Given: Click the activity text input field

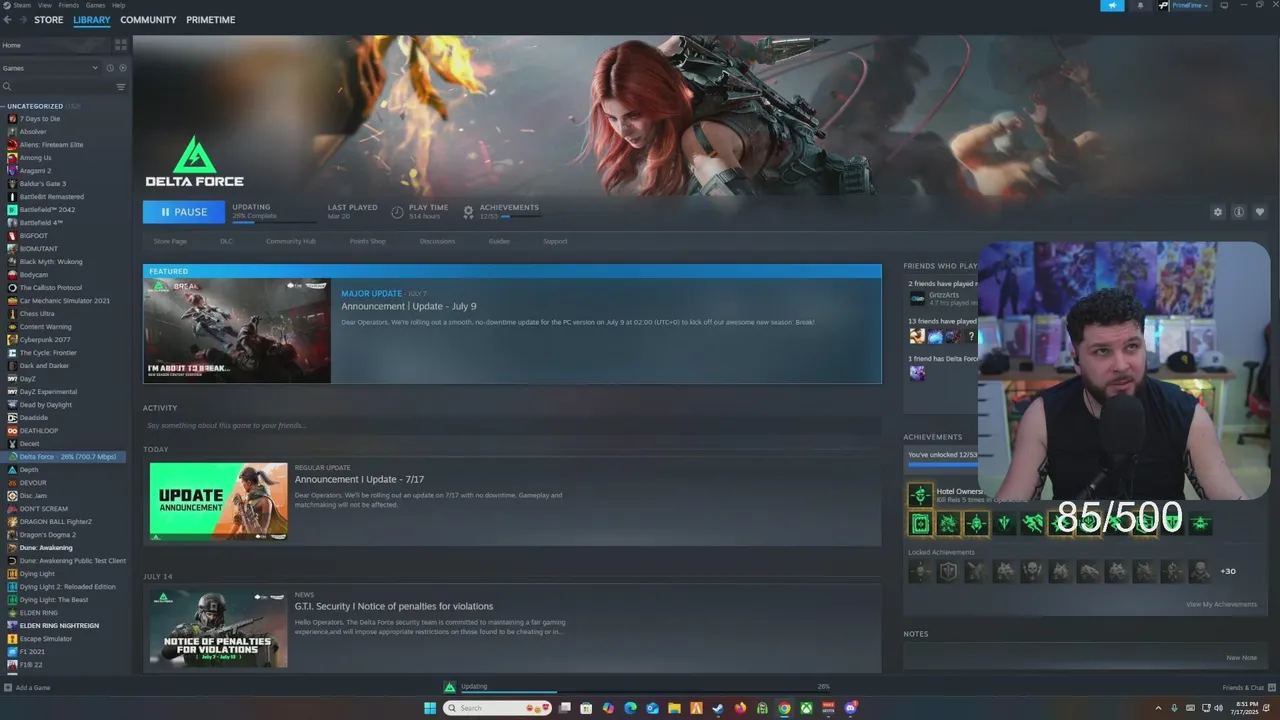Looking at the screenshot, I should [x=511, y=425].
